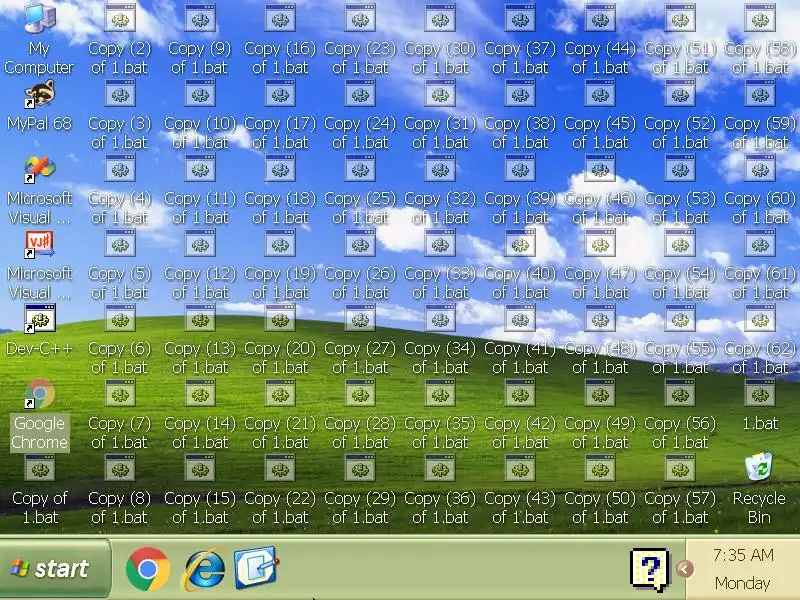The image size is (800, 600).
Task: Select Copy (21) of 1.bat icon
Action: coord(280,394)
